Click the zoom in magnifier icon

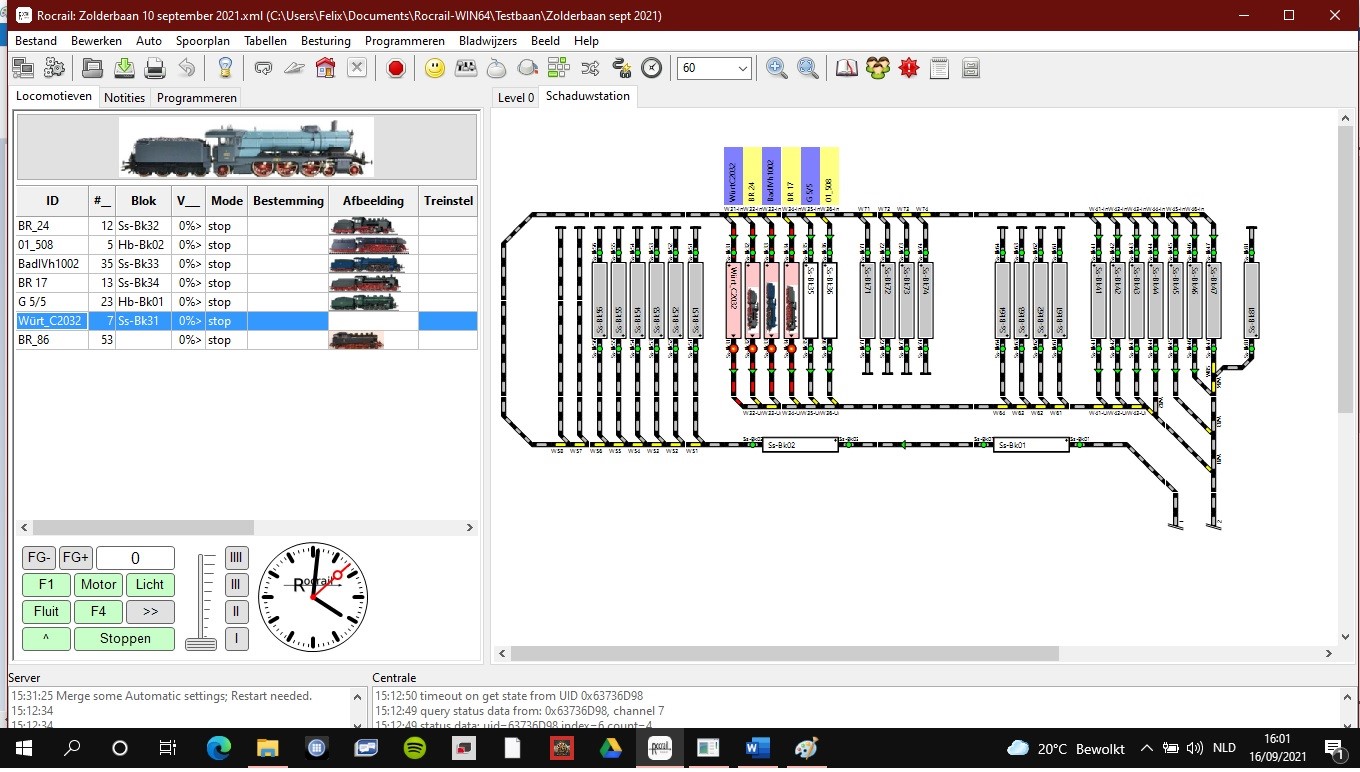(777, 68)
